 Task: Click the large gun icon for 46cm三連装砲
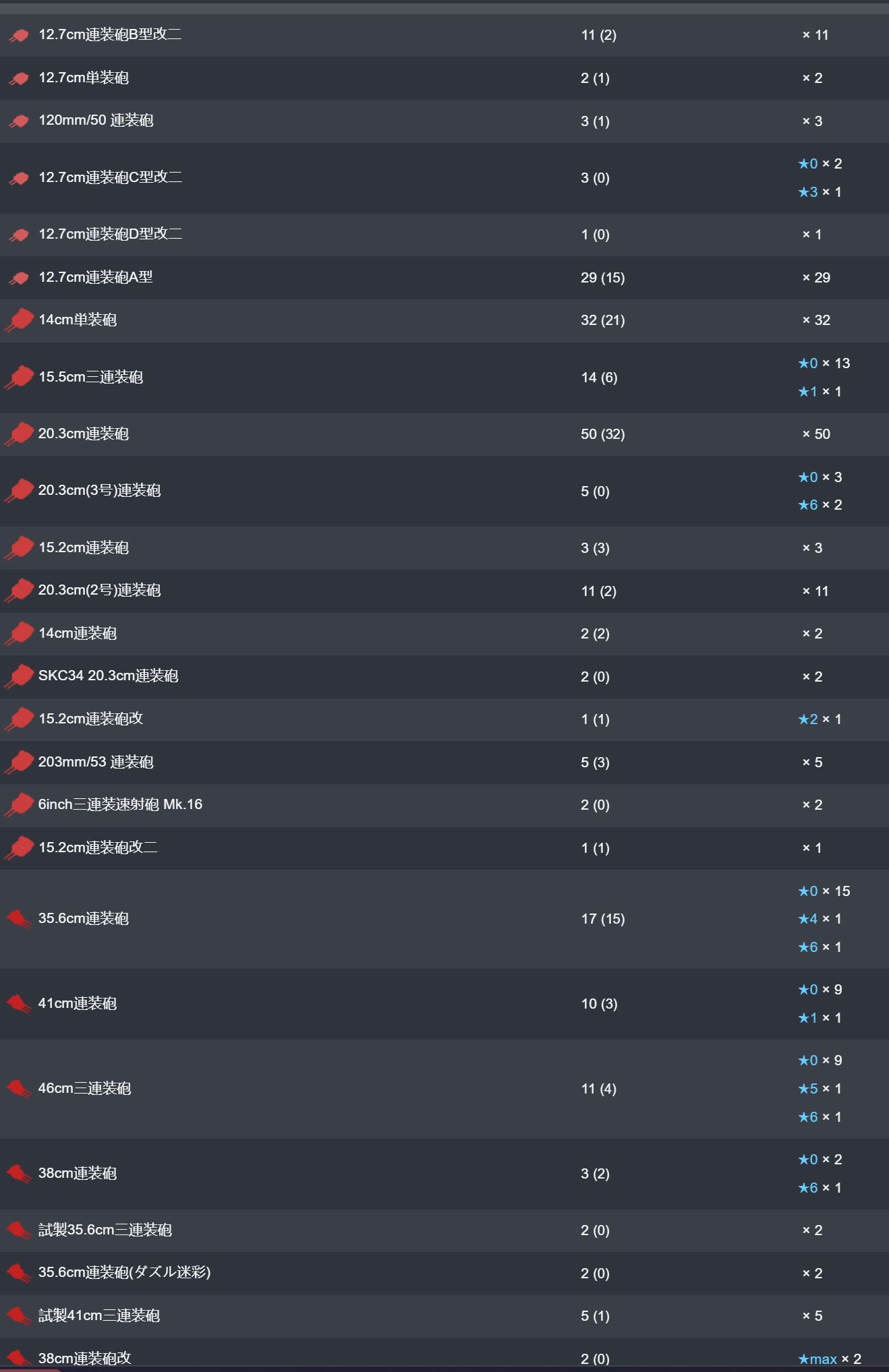19,1089
